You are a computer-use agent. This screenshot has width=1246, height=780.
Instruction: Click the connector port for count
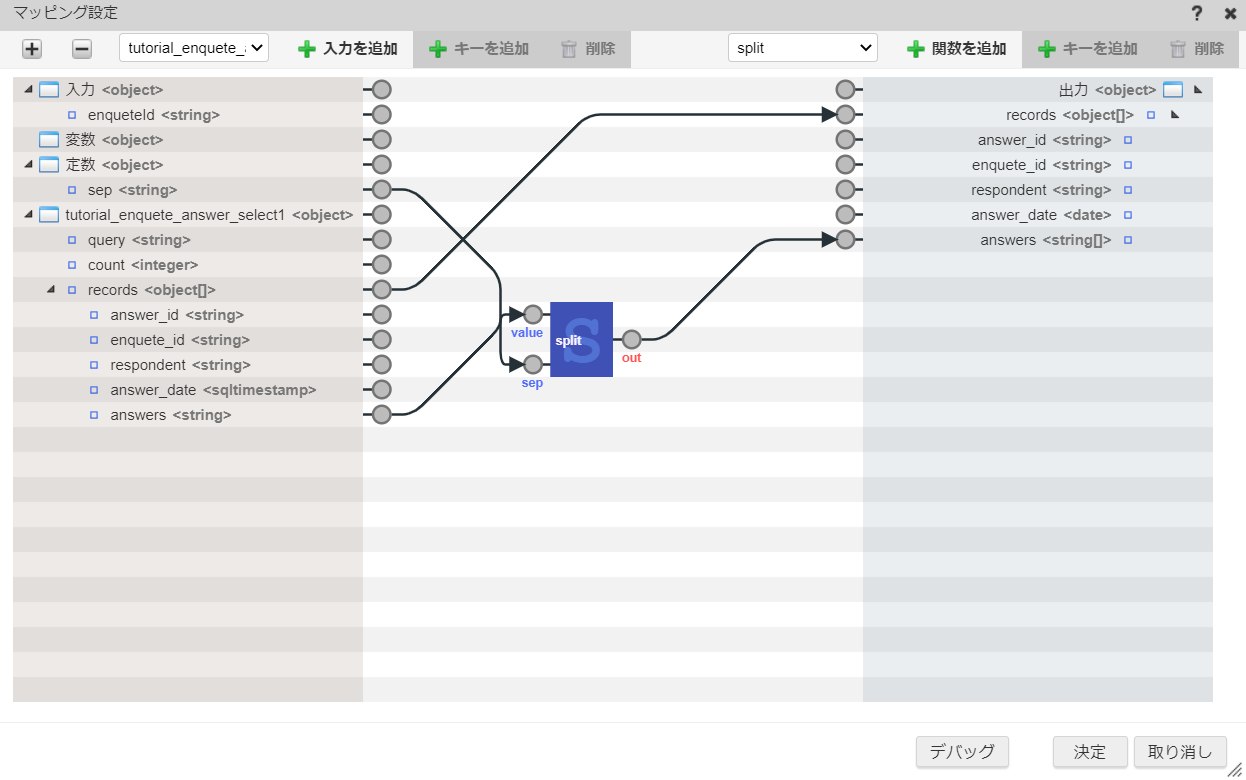tap(381, 265)
